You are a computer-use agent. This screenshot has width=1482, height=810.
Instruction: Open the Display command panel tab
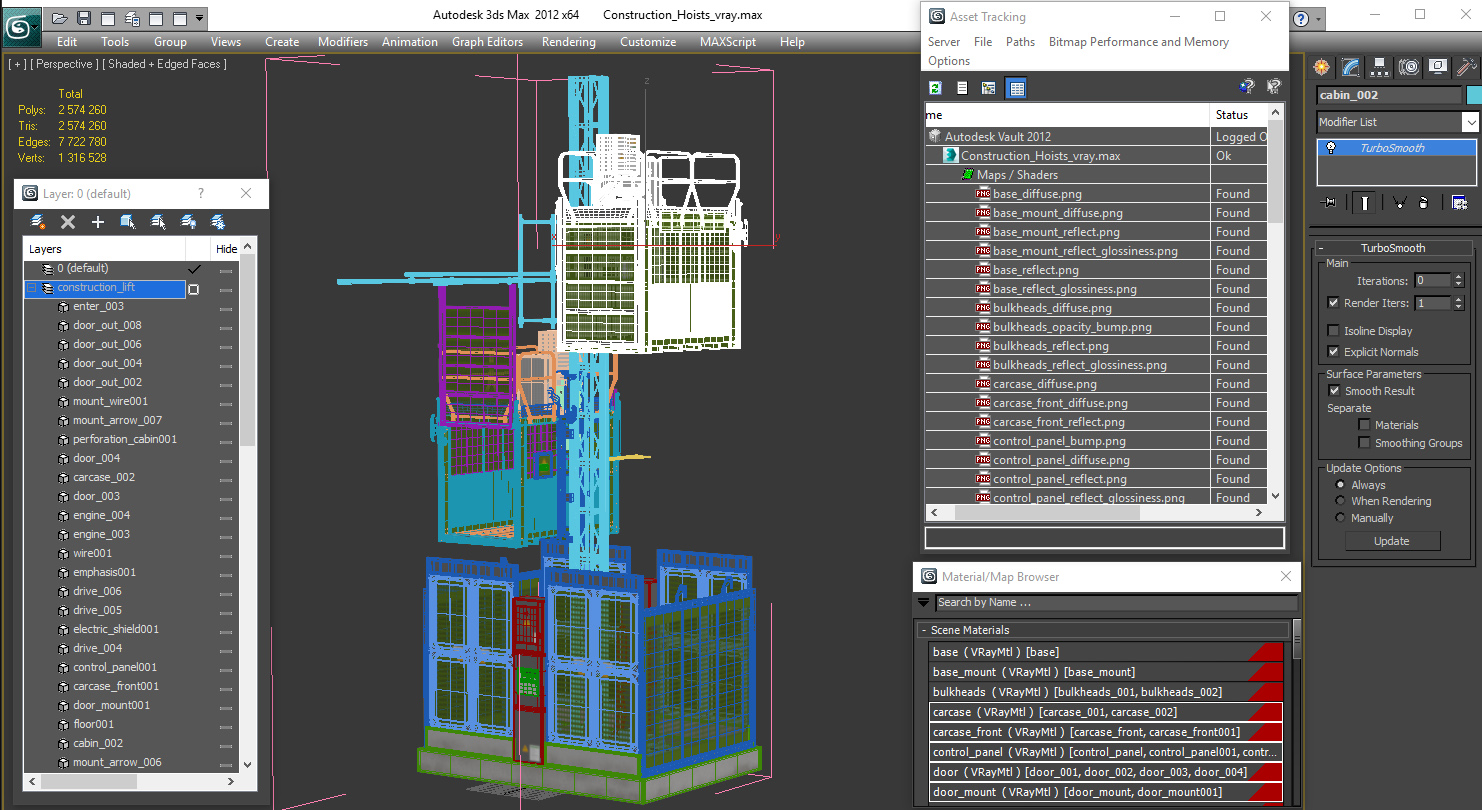1438,67
